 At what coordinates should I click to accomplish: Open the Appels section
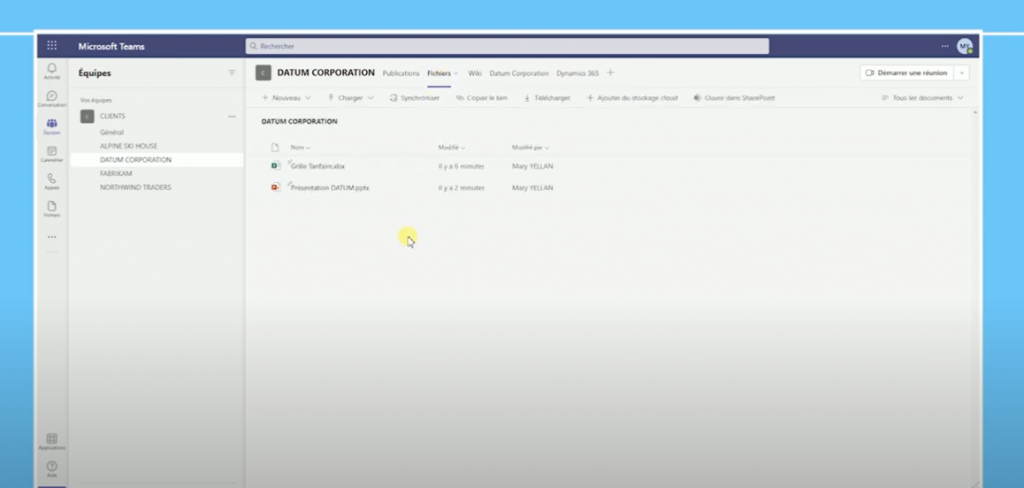click(x=52, y=181)
